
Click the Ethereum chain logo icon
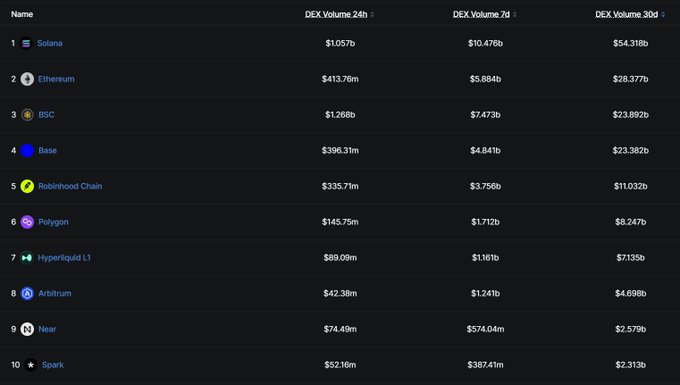pos(27,79)
